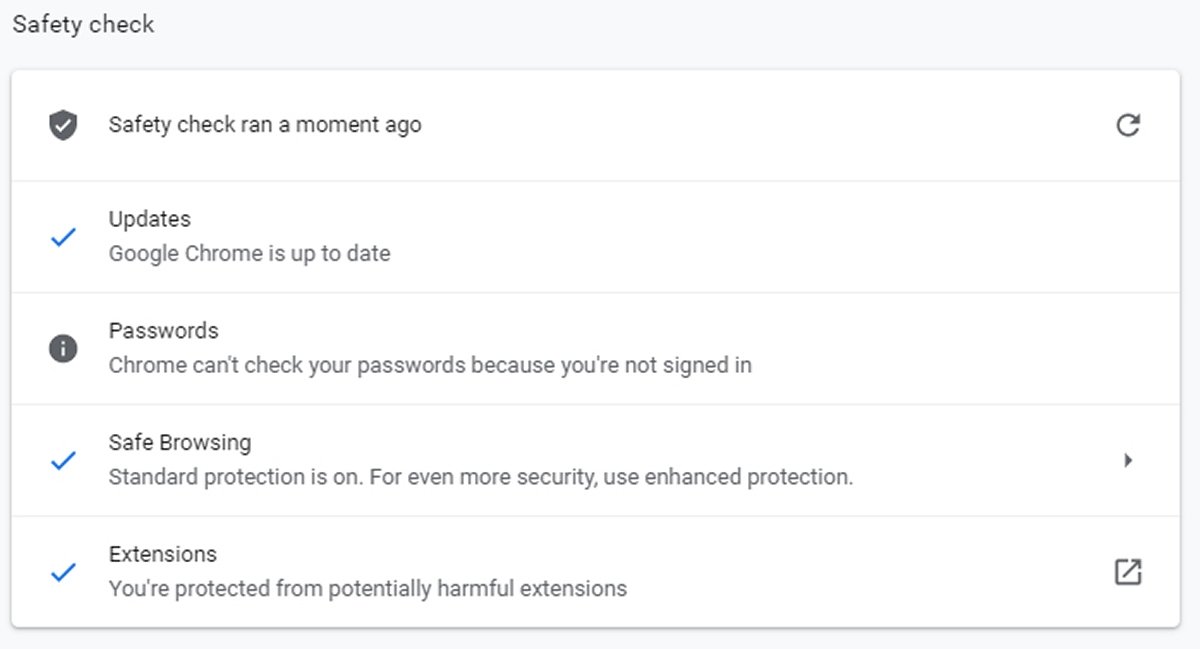Click the info icon next to Passwords
1200x649 pixels.
coord(63,348)
